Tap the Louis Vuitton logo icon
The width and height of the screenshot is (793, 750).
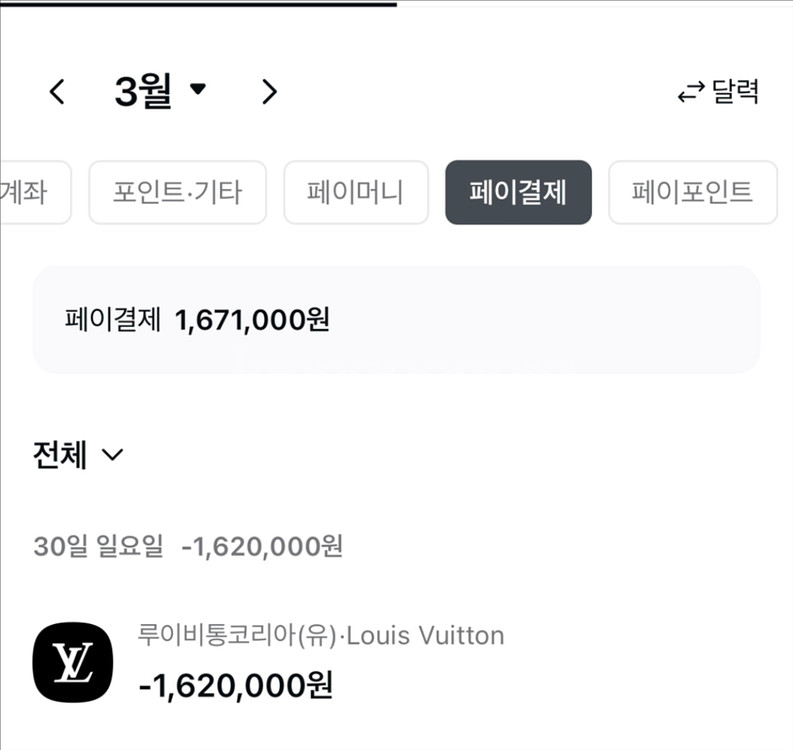73,662
